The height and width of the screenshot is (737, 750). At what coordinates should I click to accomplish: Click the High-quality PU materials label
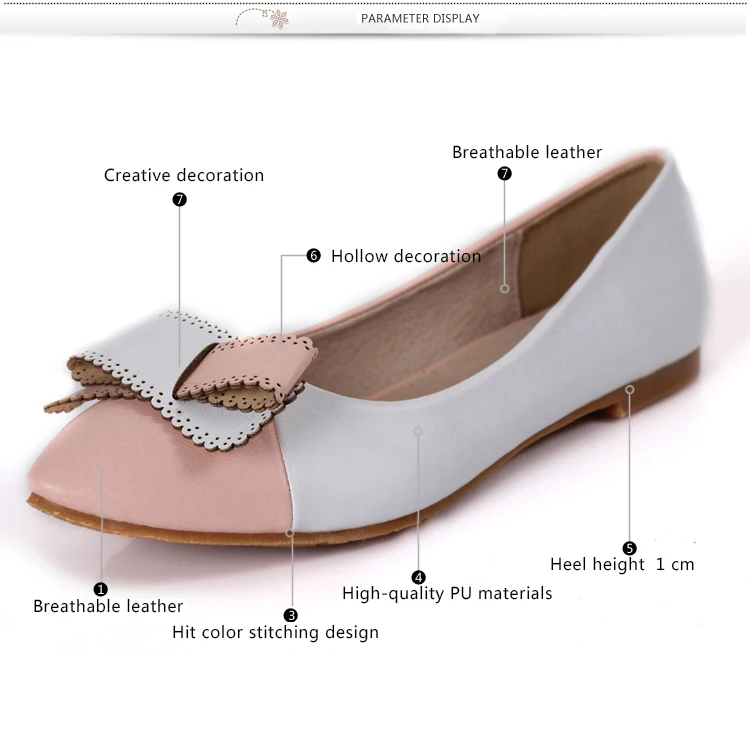tap(447, 593)
